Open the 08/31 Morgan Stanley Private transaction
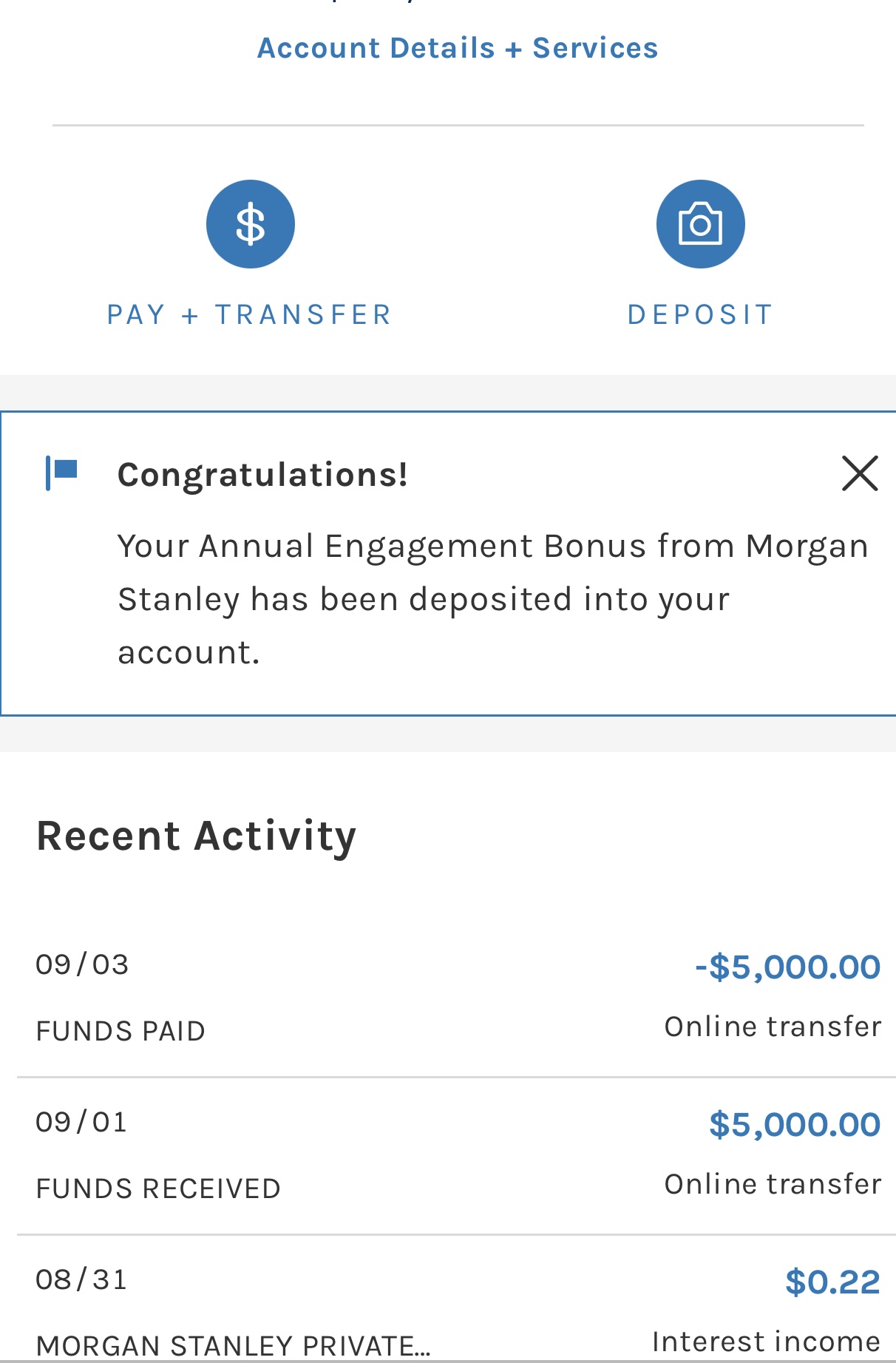Screen dimensions: 896x1363 (456, 1299)
